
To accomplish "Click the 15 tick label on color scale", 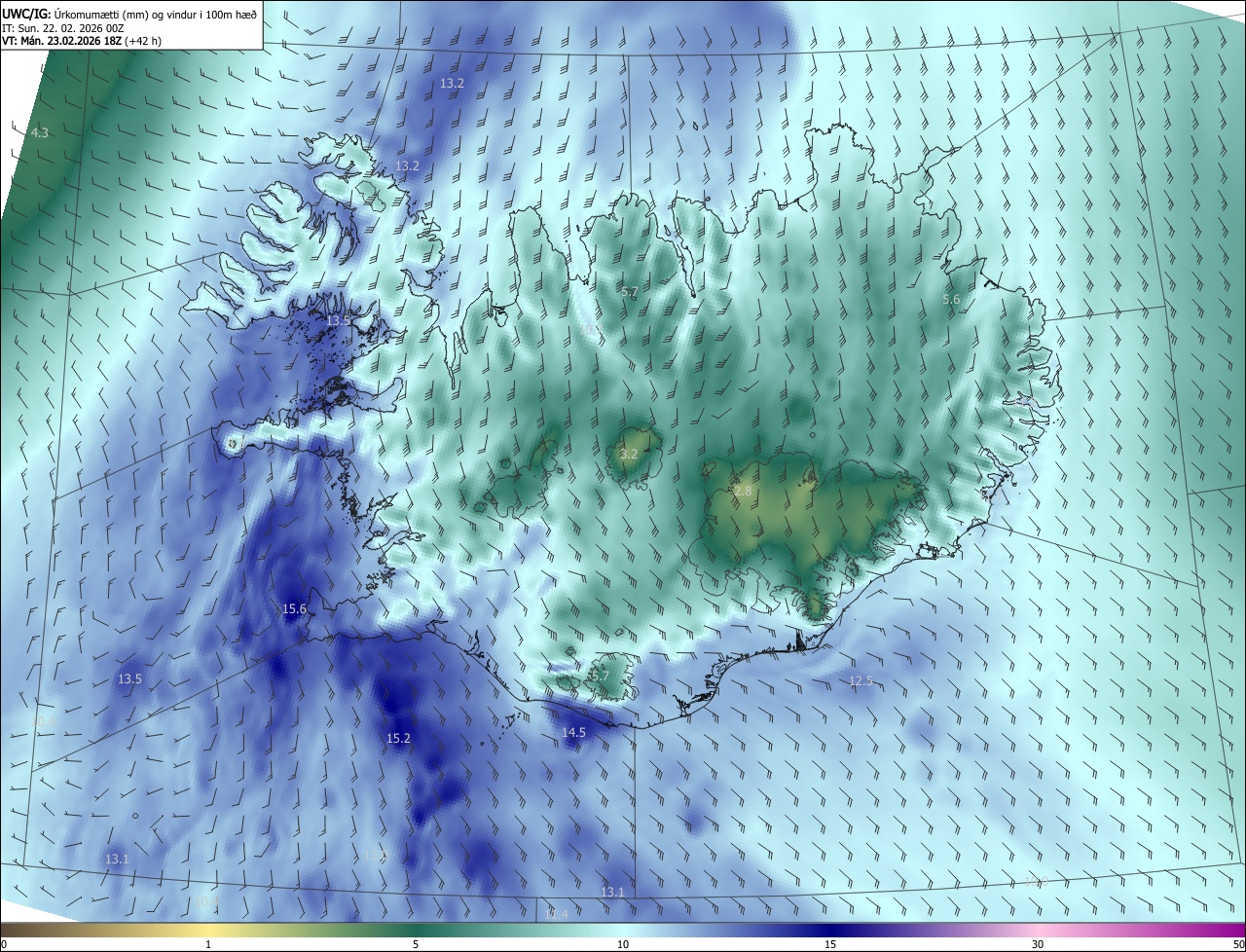I will pos(830,944).
